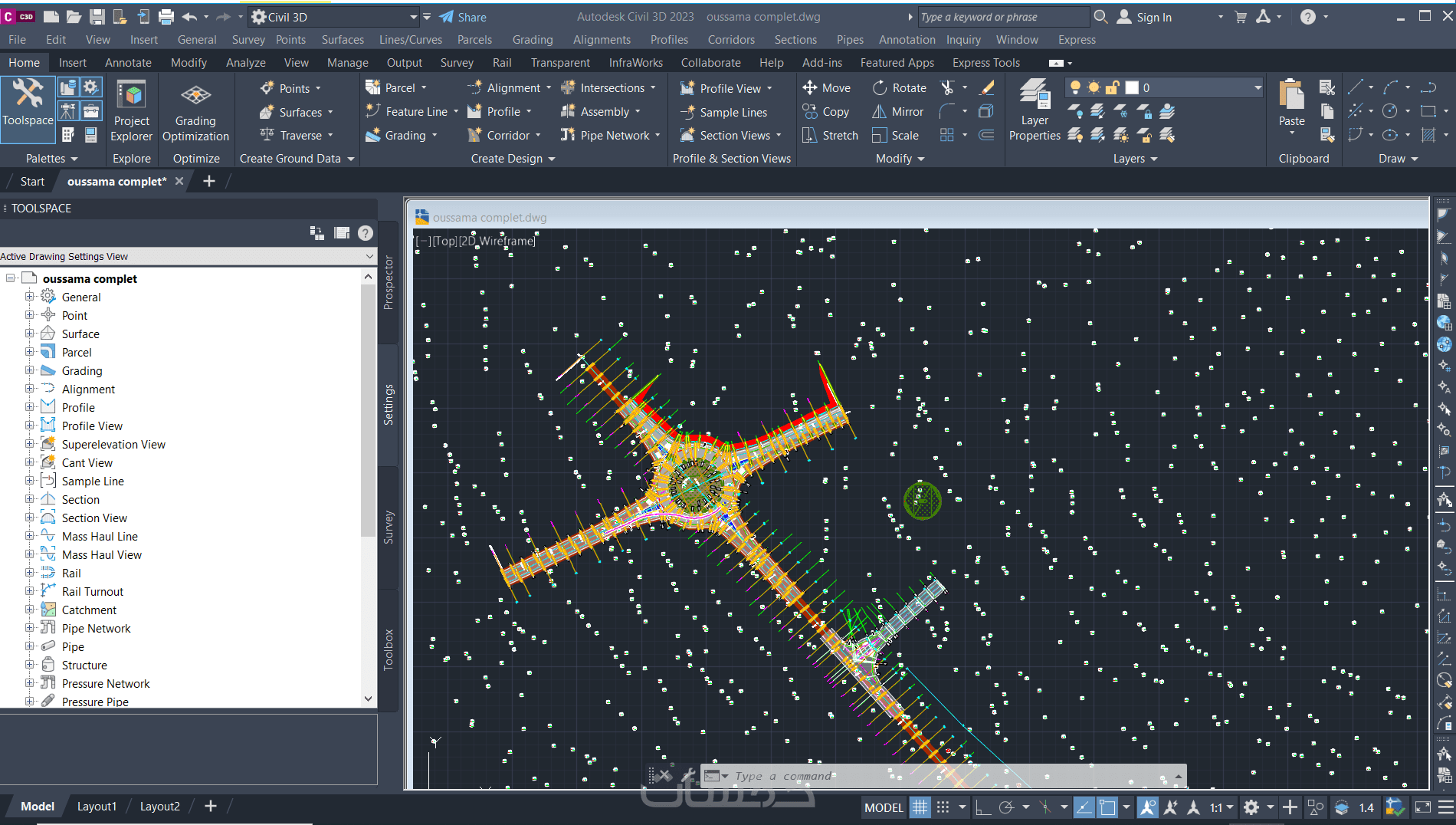Select the Rotate tool

(899, 88)
